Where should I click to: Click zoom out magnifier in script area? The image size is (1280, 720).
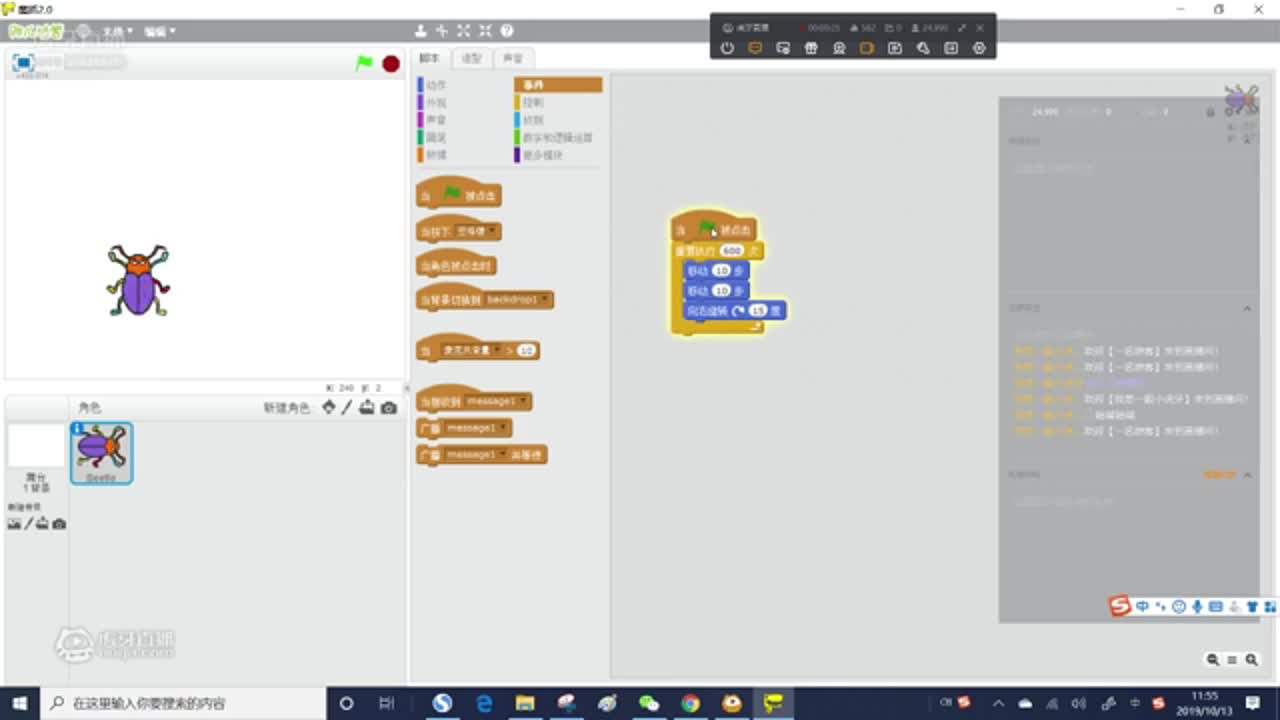(1213, 660)
